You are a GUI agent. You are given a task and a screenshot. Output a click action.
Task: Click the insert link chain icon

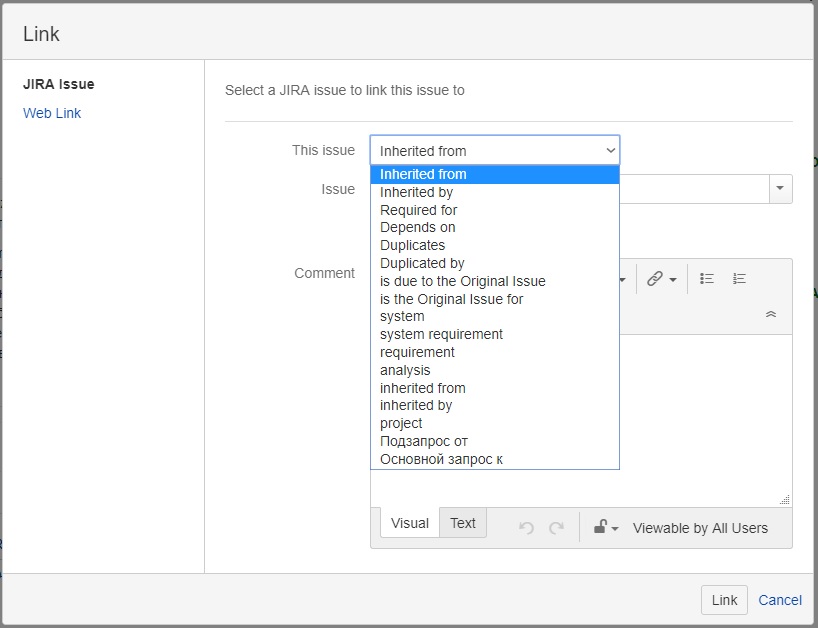point(654,279)
